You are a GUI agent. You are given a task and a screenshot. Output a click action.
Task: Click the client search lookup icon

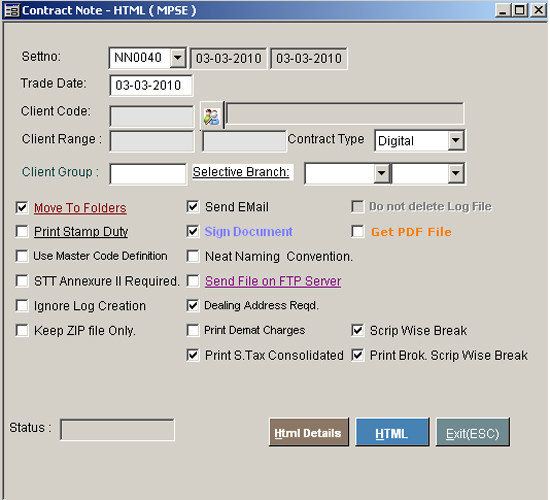pos(212,116)
